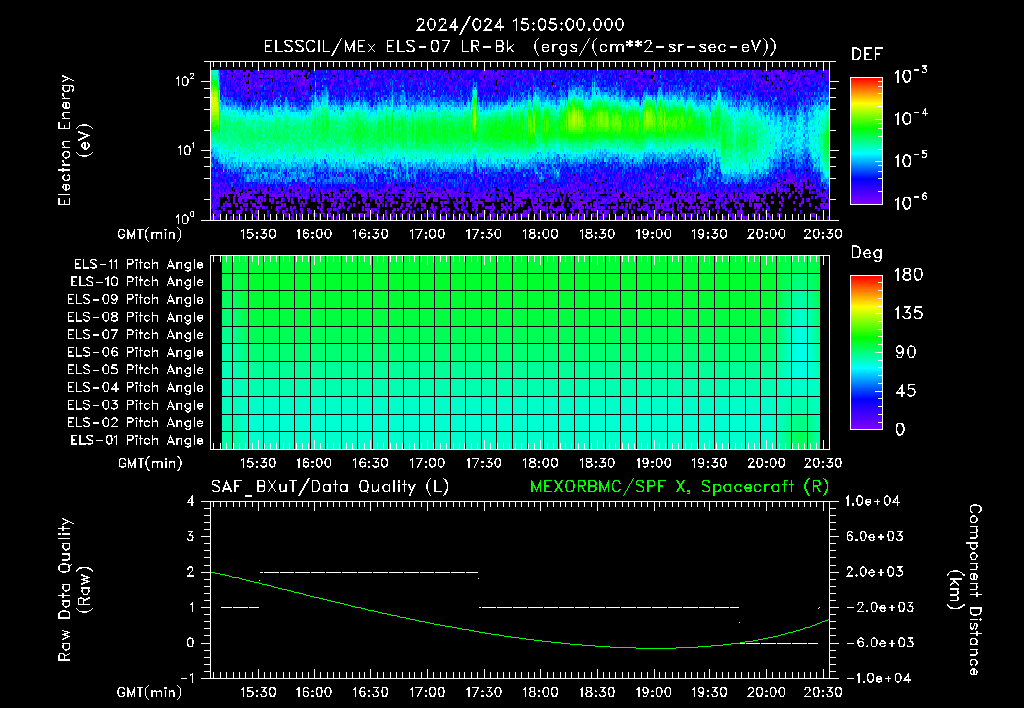The height and width of the screenshot is (708, 1024).
Task: Click the green spacecraft orbit curve minimum
Action: (x=660, y=648)
